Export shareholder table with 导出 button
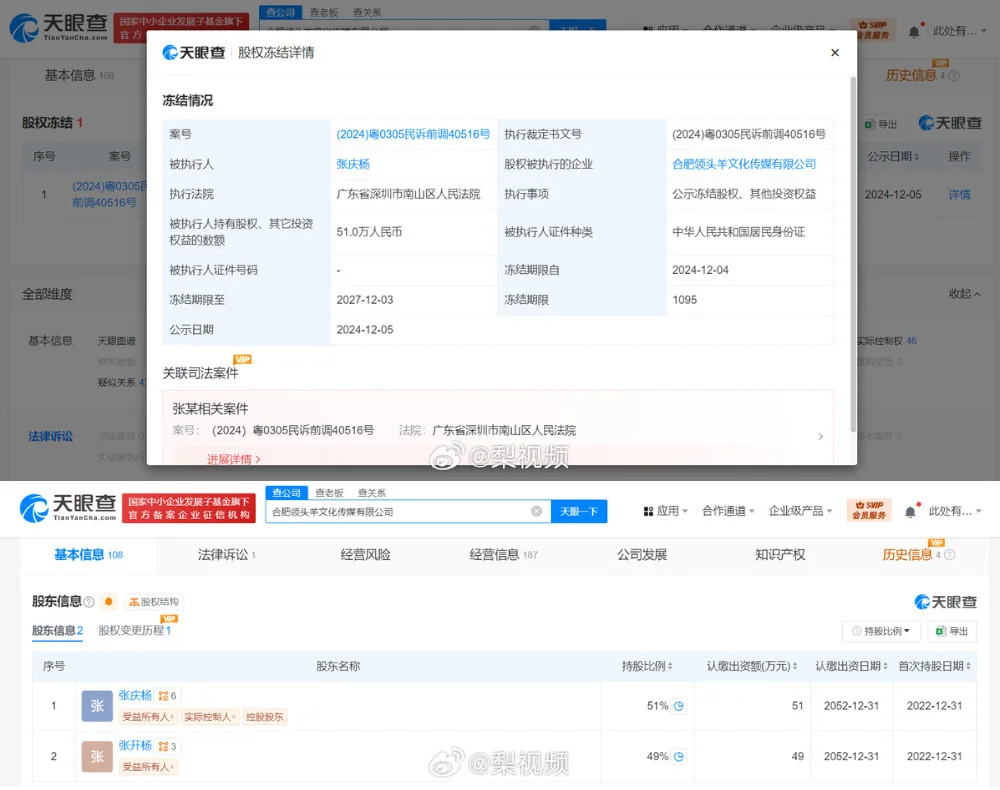 (951, 631)
